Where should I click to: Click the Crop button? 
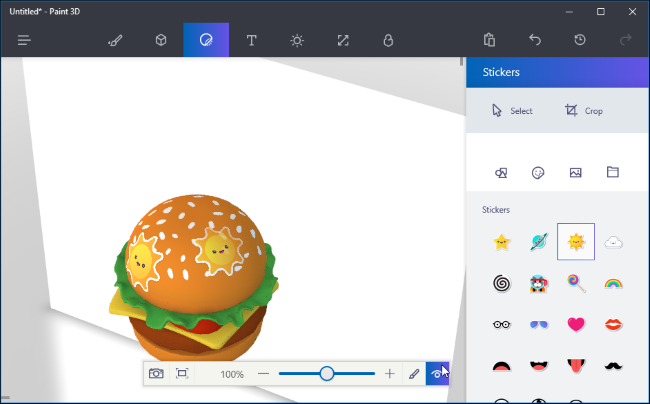pyautogui.click(x=583, y=111)
